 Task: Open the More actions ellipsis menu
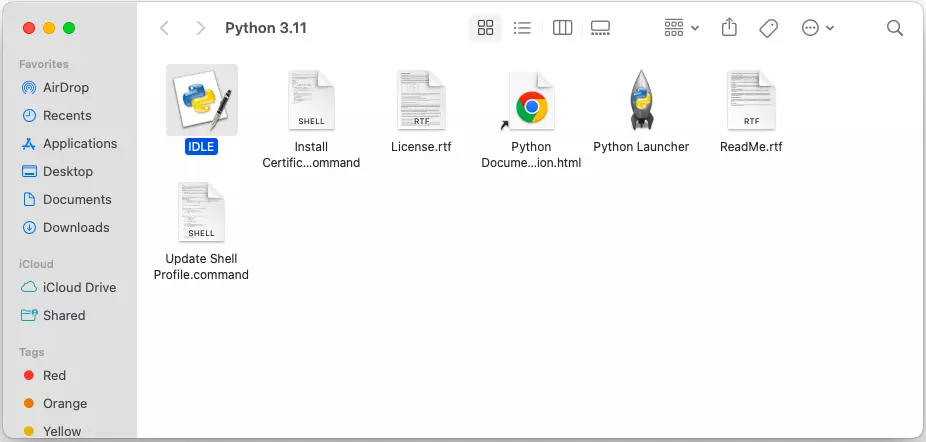coord(817,28)
